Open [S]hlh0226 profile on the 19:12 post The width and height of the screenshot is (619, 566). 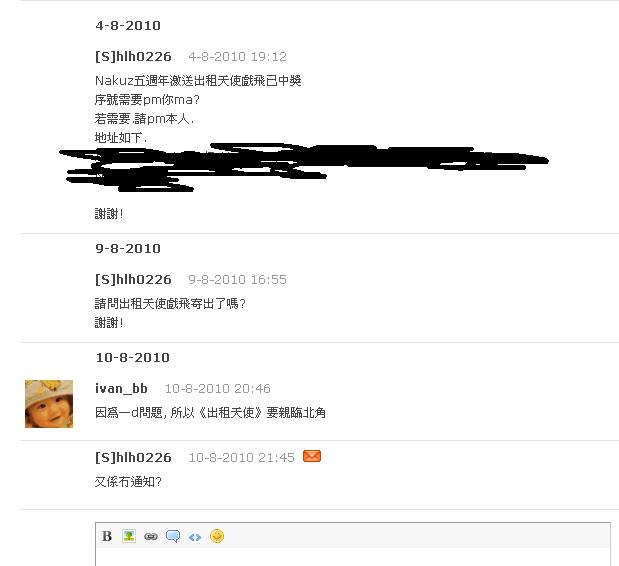click(x=133, y=56)
